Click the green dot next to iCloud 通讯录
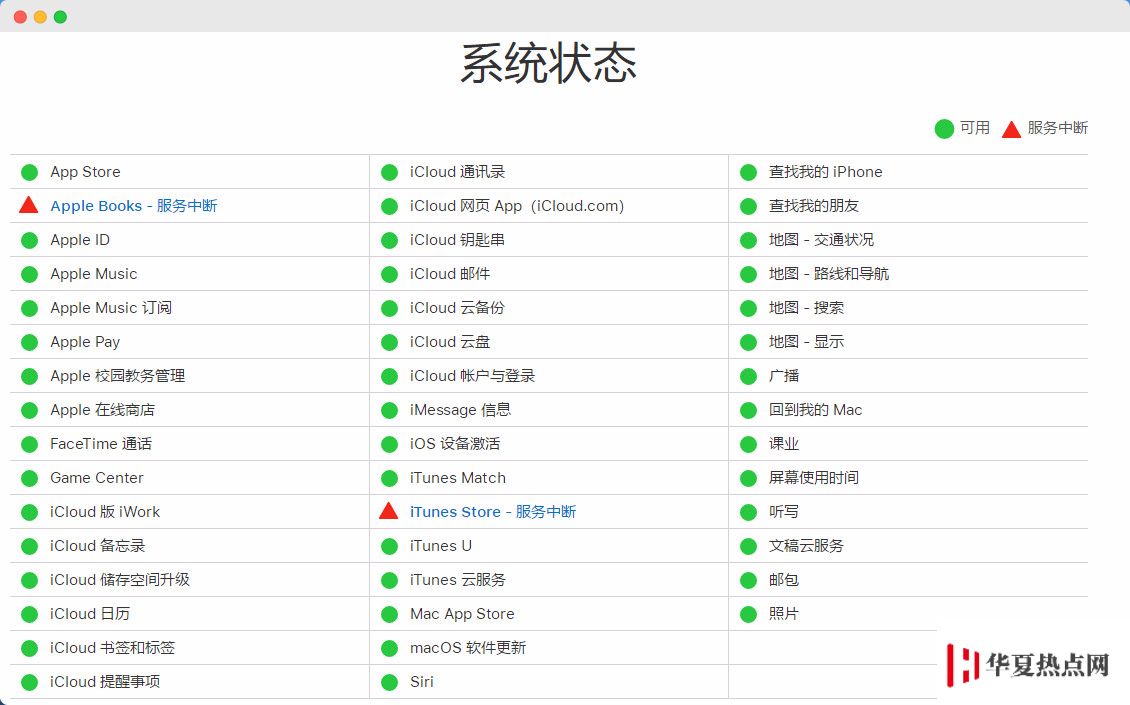 tap(389, 172)
